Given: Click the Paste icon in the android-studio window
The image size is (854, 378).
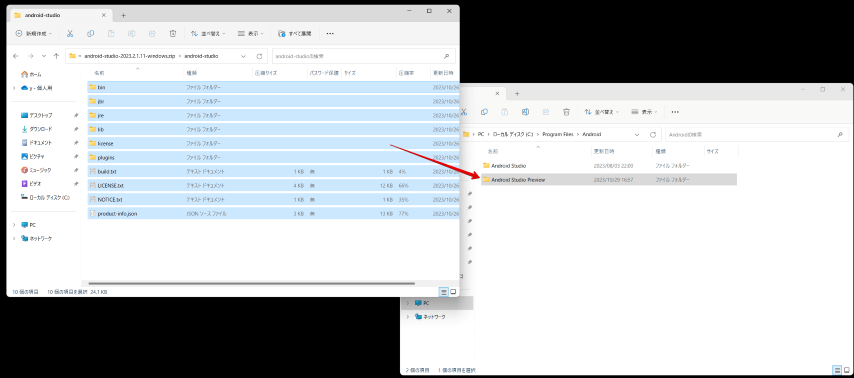Looking at the screenshot, I should click(x=111, y=33).
